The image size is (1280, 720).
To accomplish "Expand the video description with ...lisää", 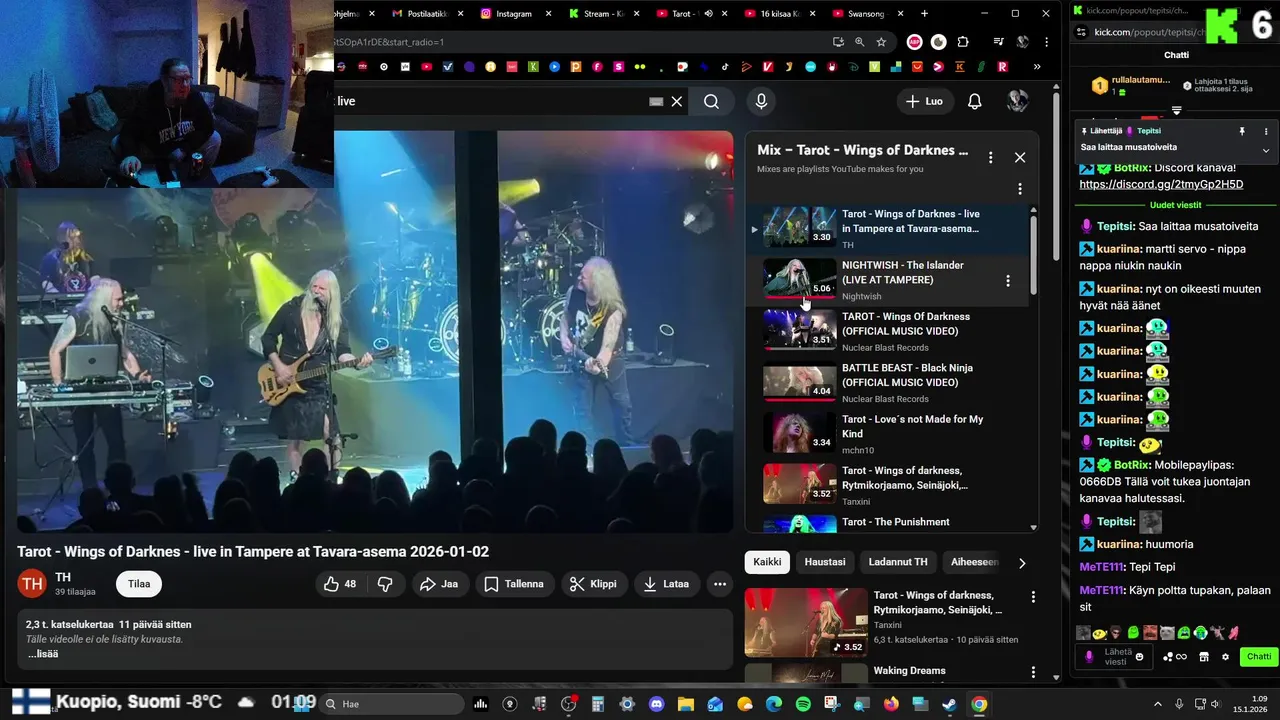I will (43, 654).
